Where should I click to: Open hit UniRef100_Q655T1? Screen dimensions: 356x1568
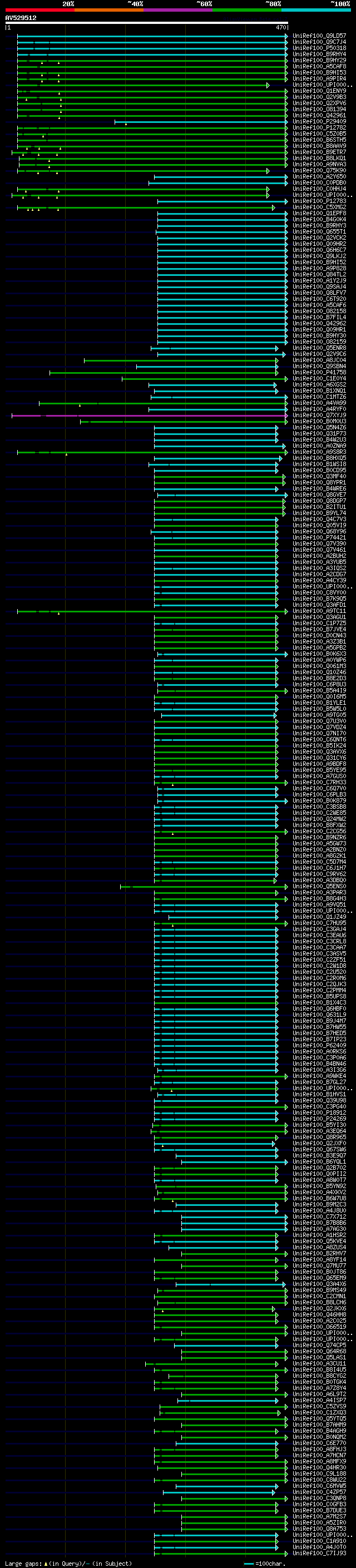tap(319, 232)
